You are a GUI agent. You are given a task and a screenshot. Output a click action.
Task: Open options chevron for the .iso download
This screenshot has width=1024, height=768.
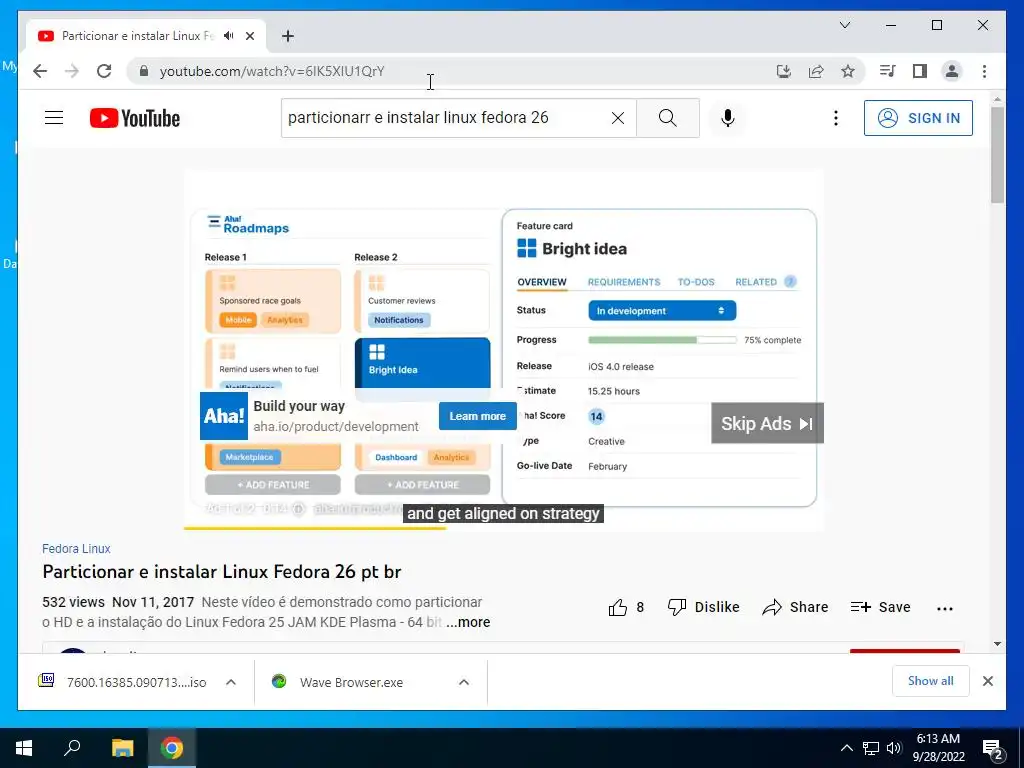(x=231, y=682)
